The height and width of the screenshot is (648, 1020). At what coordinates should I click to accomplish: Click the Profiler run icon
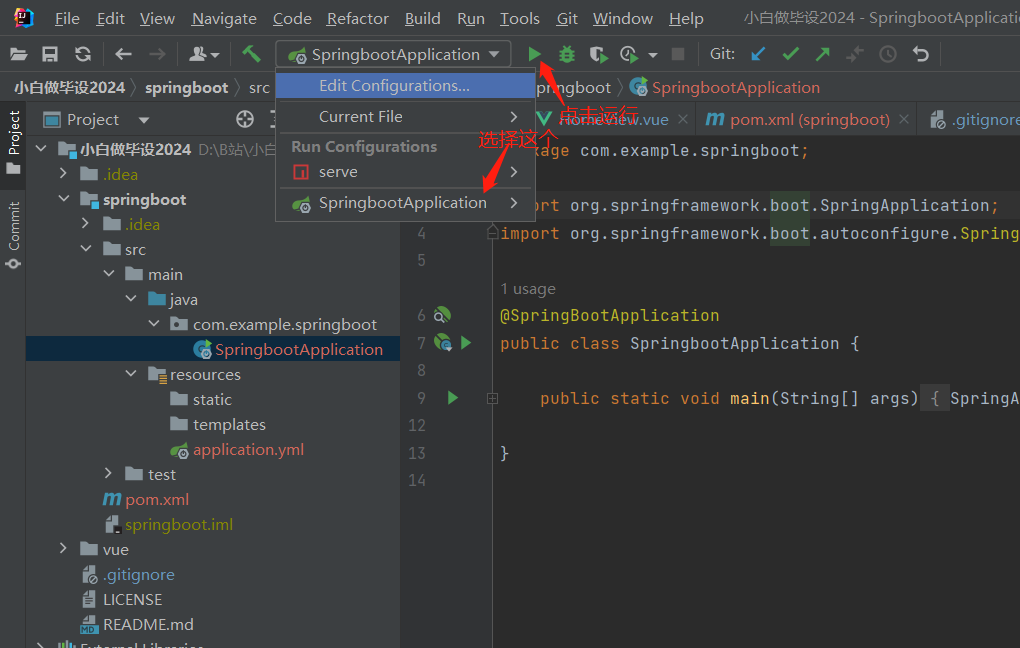pyautogui.click(x=629, y=55)
